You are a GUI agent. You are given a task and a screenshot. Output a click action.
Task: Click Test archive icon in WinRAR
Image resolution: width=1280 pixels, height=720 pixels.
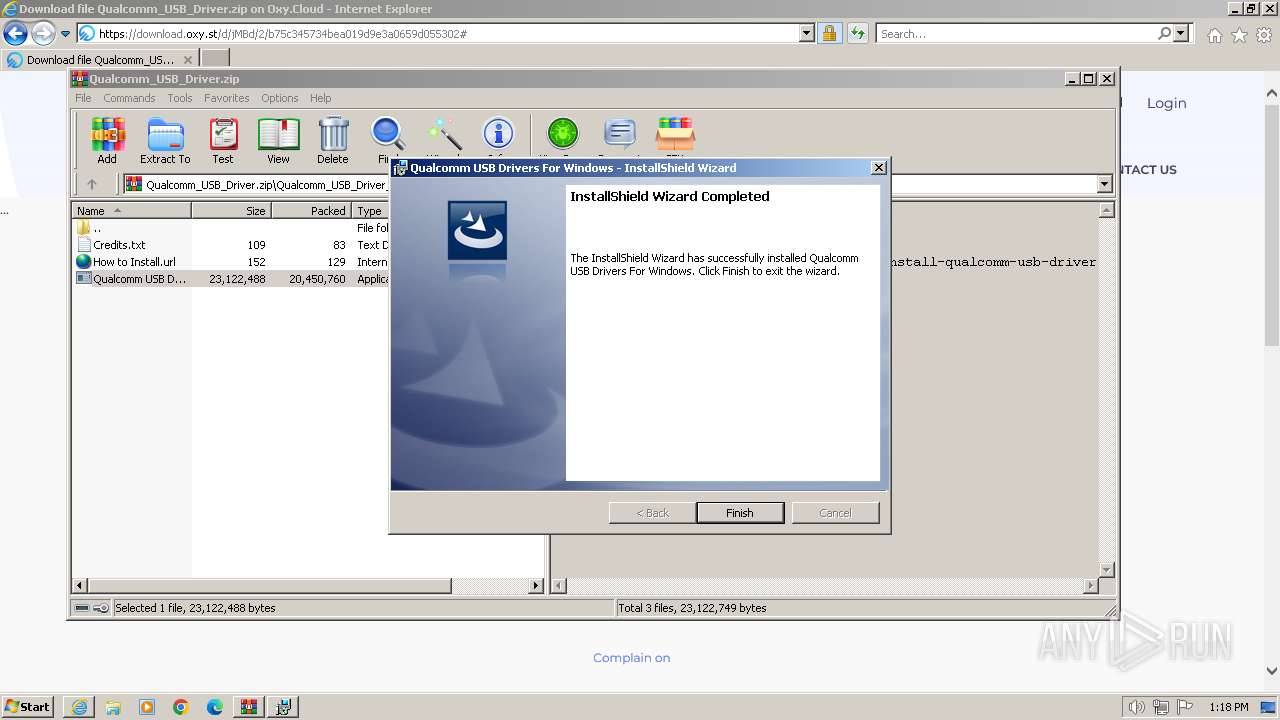(x=223, y=140)
